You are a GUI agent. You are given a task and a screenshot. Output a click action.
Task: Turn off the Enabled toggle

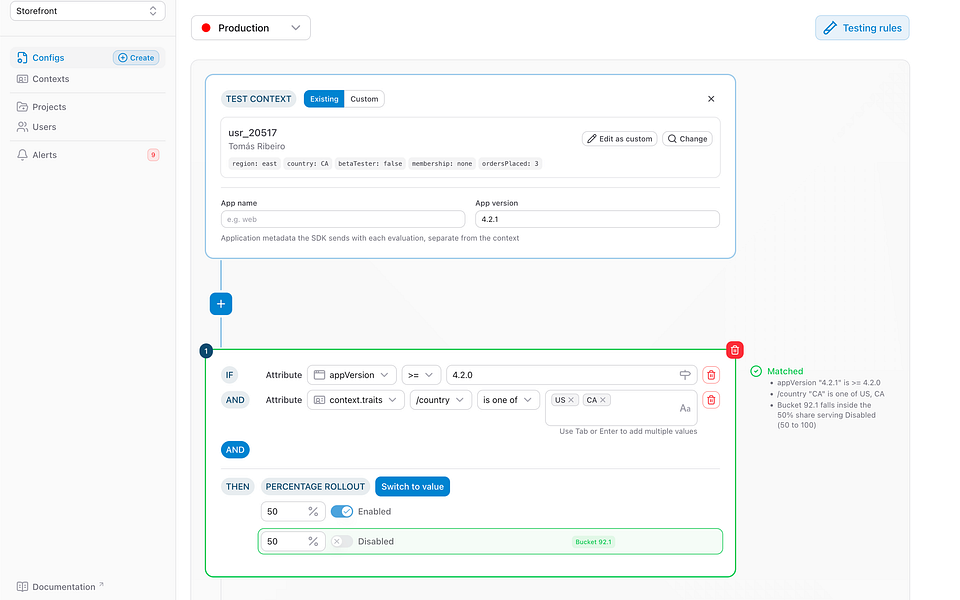[342, 511]
